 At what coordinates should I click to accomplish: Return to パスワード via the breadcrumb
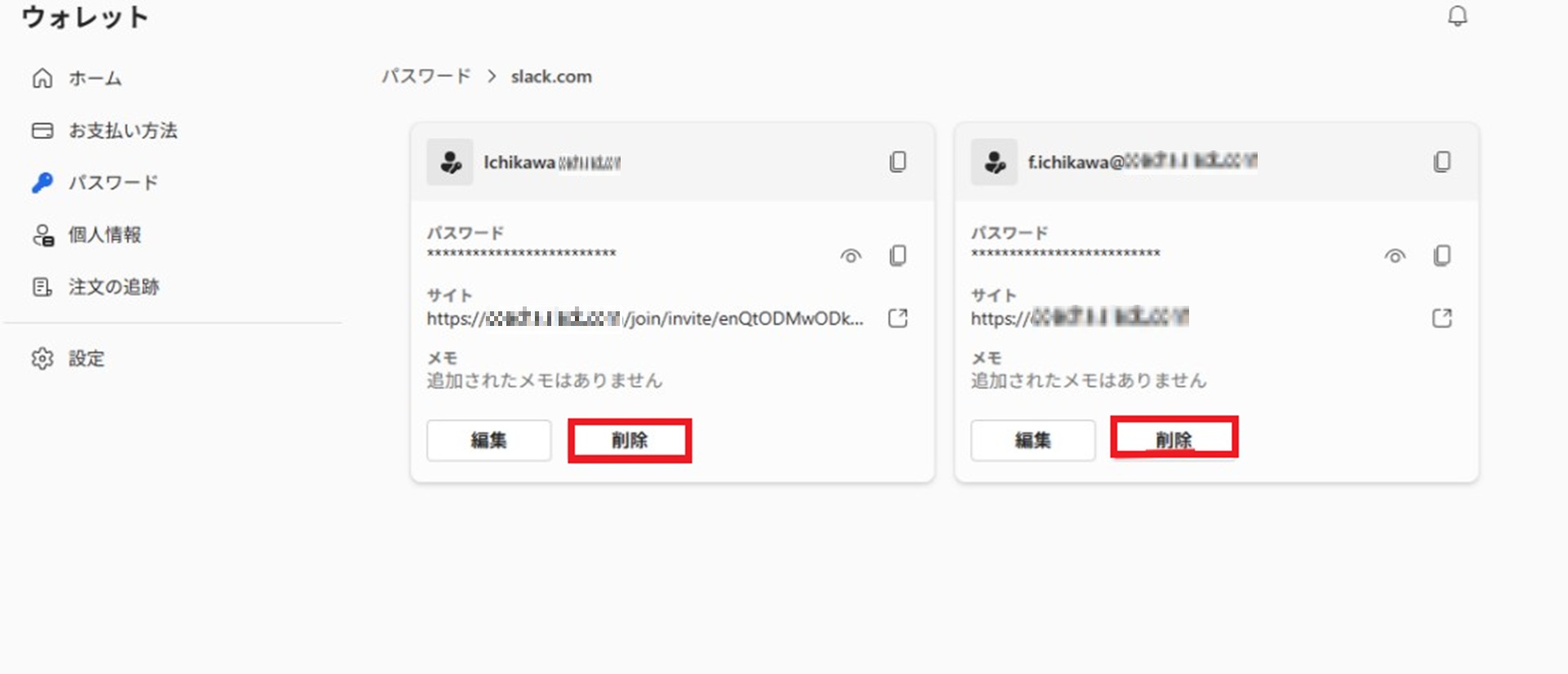[x=426, y=77]
